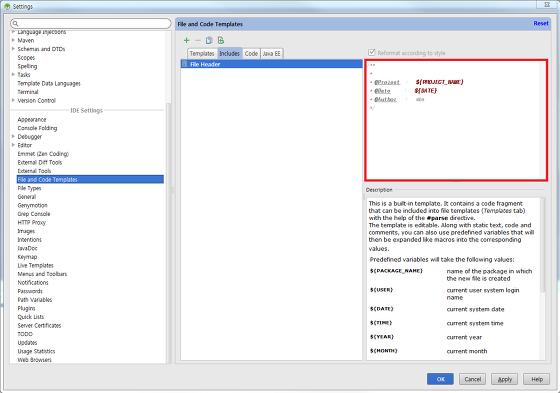
Task: Click the search magnifier icon
Action: [x=15, y=24]
